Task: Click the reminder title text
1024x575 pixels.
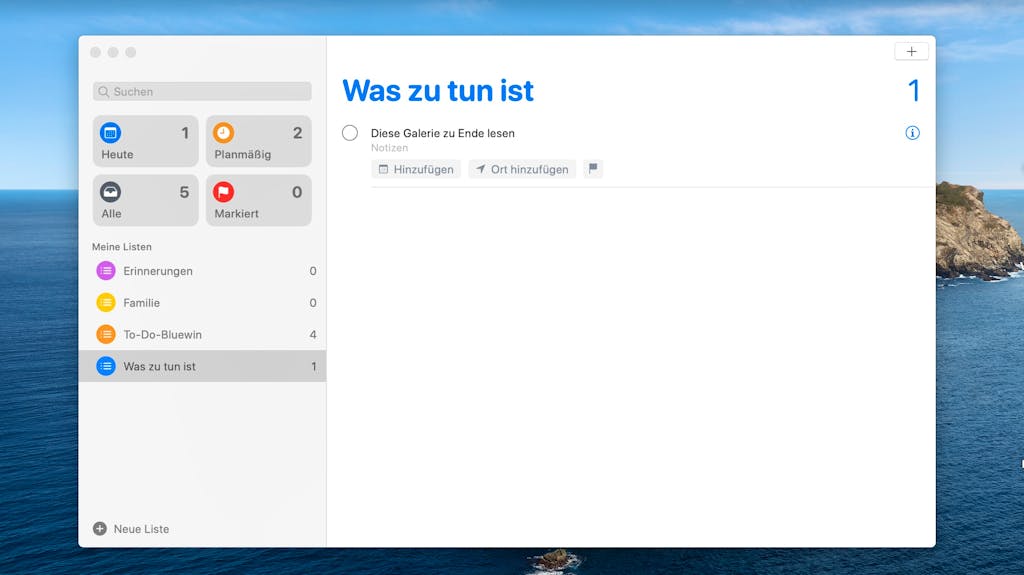Action: tap(443, 133)
